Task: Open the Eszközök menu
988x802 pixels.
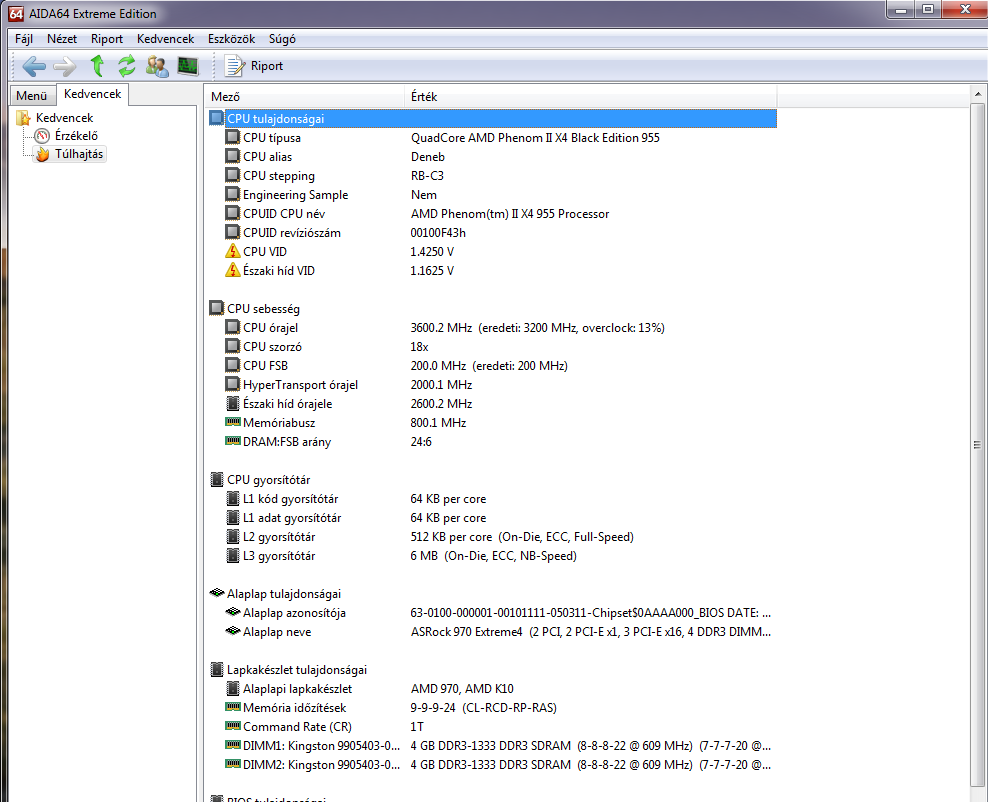Action: coord(231,39)
